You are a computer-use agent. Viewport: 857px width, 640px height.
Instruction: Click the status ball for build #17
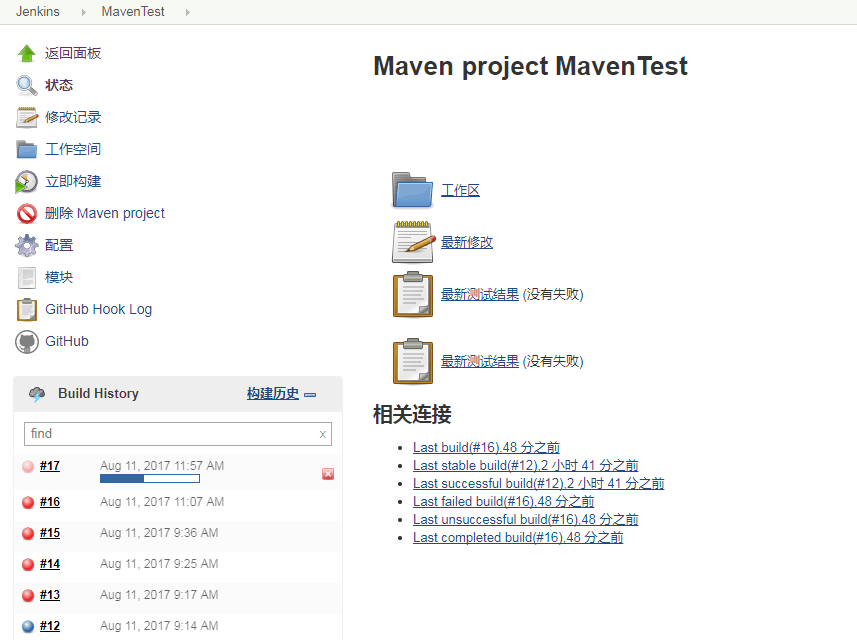[x=28, y=466]
